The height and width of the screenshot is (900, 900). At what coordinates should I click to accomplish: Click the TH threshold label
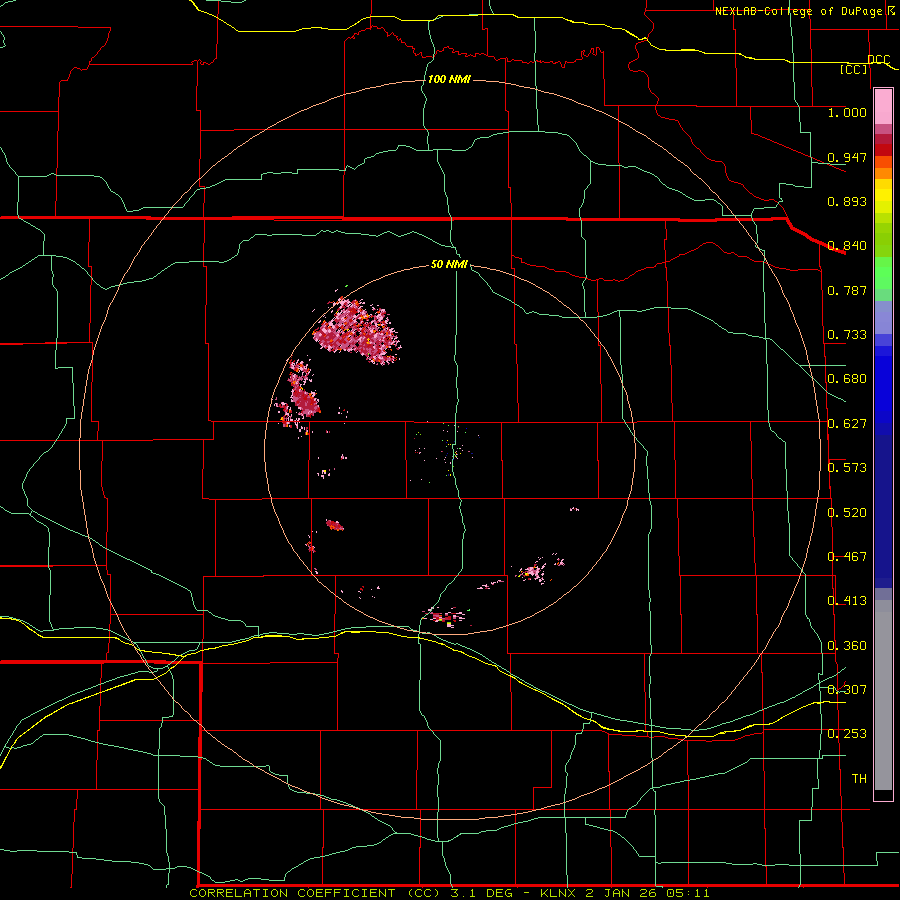pos(859,779)
